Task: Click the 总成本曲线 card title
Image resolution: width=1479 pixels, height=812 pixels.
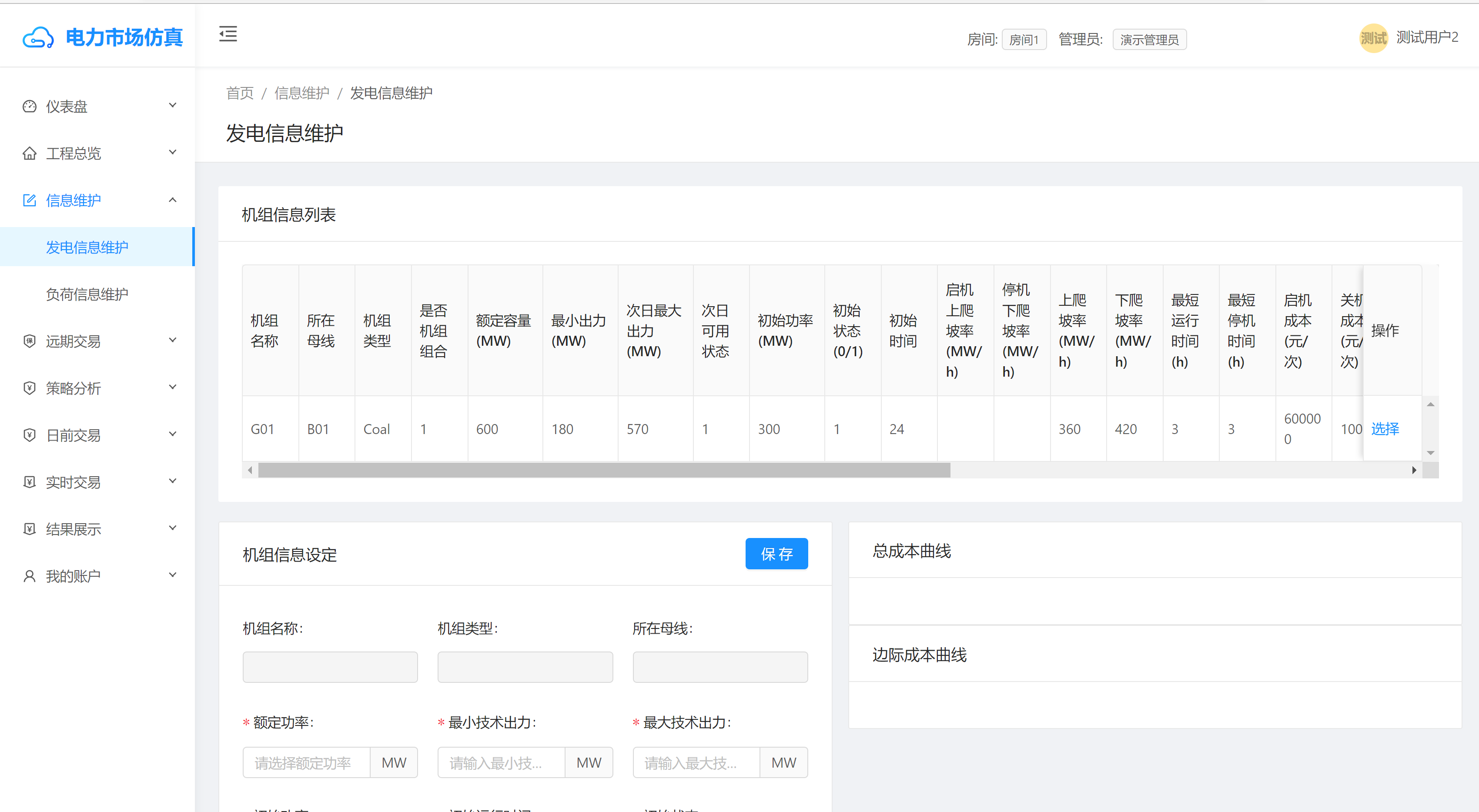Action: 911,551
